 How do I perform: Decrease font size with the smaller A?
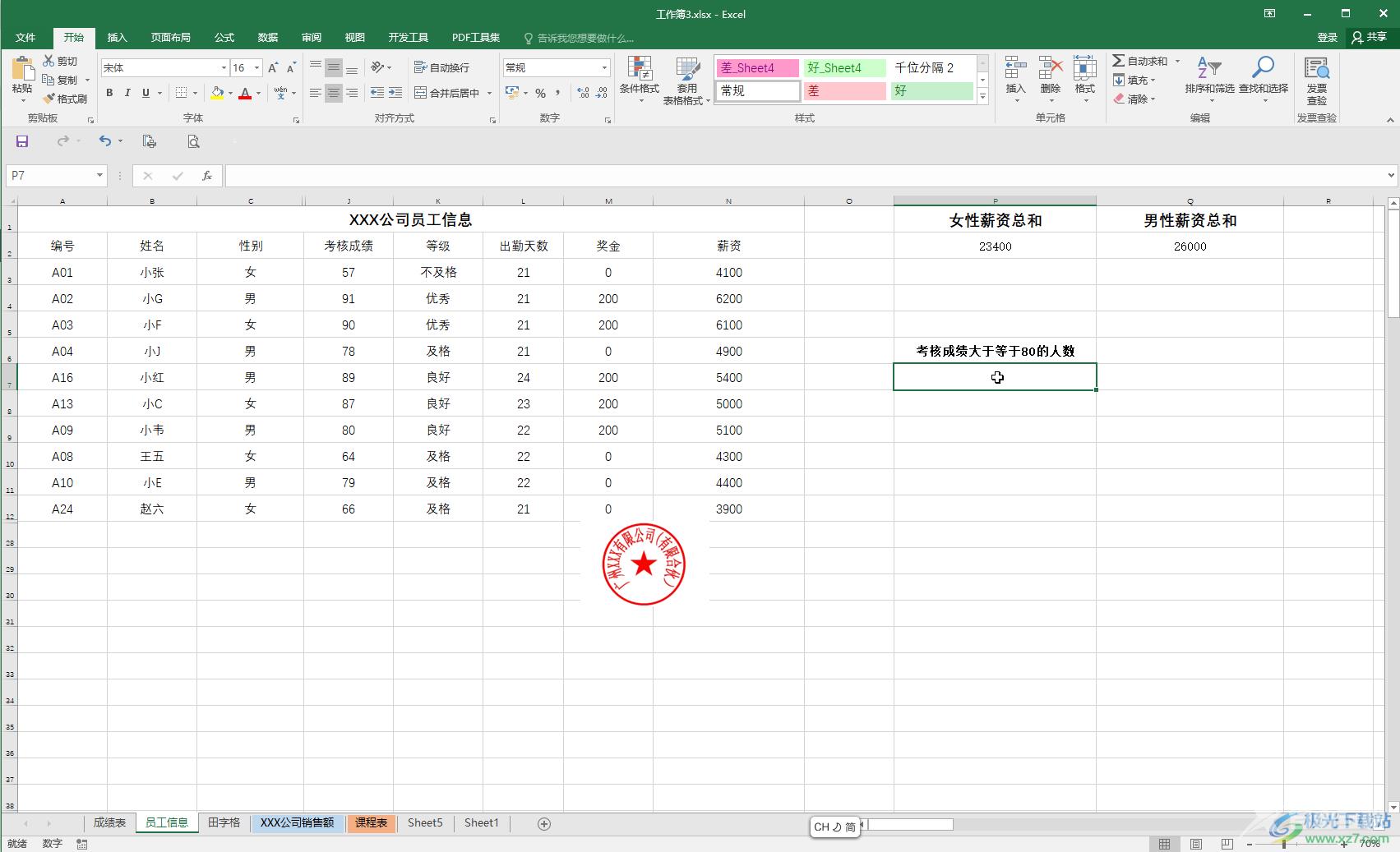pyautogui.click(x=291, y=68)
